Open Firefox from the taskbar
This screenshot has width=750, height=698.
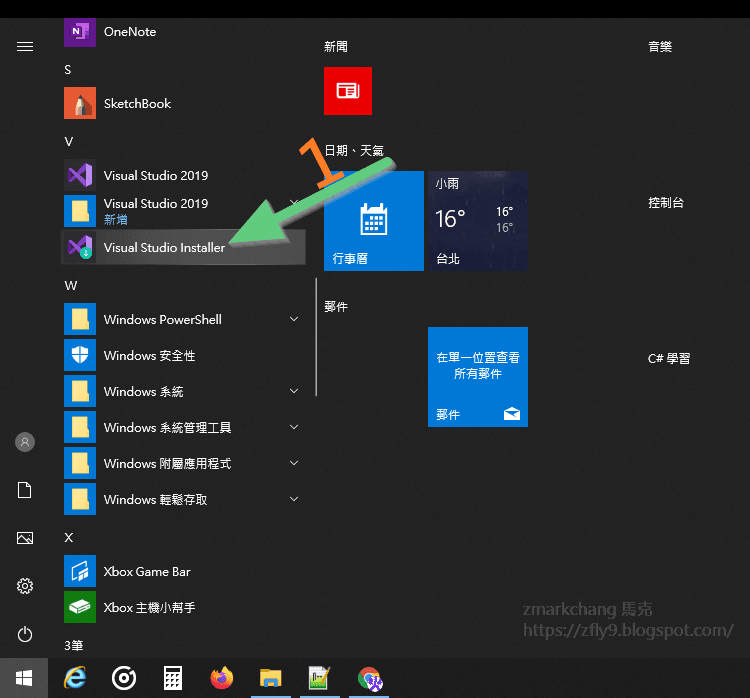coord(222,678)
